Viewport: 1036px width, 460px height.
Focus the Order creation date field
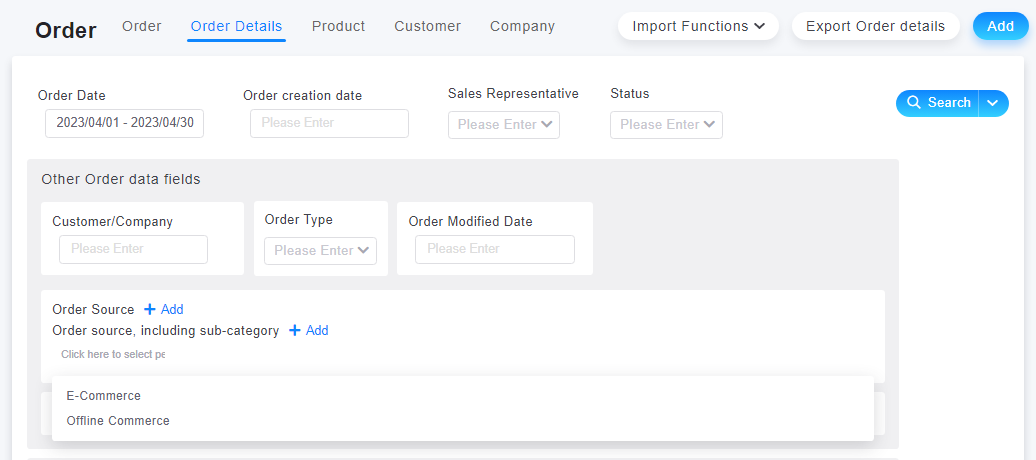tap(329, 124)
